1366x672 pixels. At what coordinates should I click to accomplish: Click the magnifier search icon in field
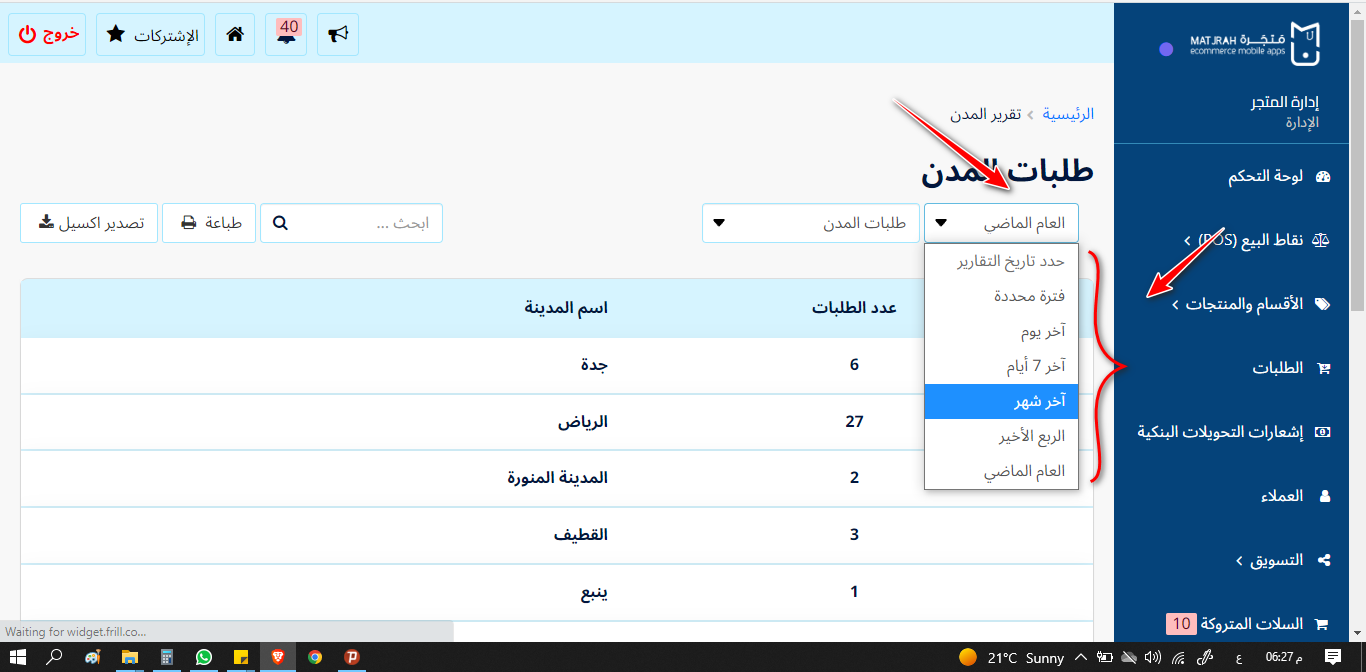pyautogui.click(x=280, y=223)
